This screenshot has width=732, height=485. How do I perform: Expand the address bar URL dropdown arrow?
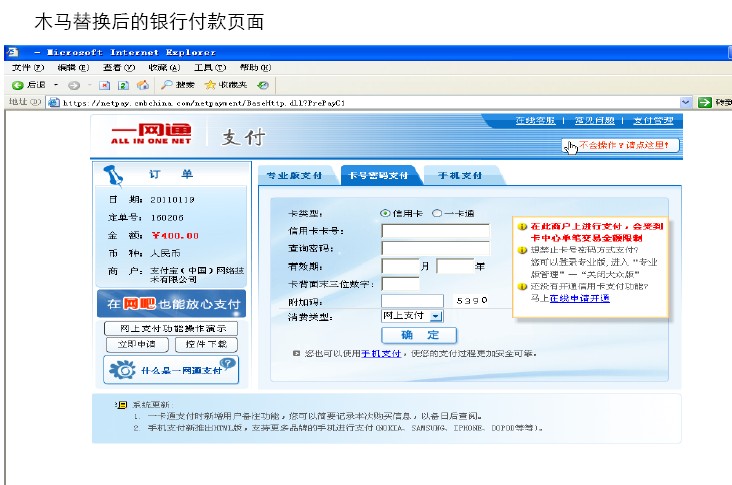coord(685,102)
